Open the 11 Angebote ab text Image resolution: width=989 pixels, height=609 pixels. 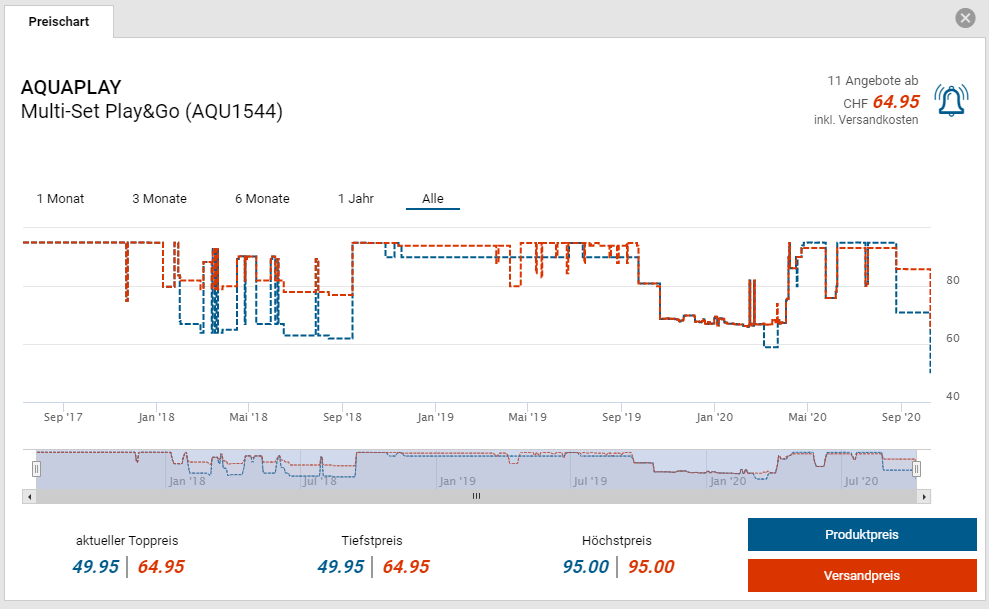[872, 80]
